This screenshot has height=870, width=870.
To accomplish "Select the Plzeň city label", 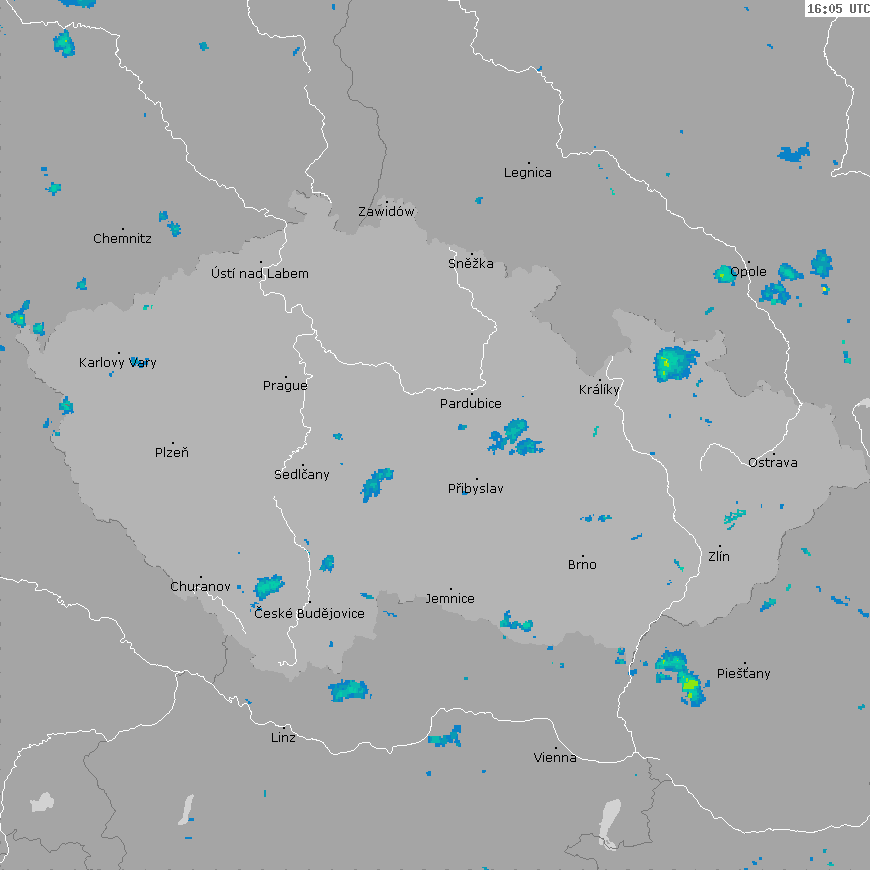I will tap(172, 453).
